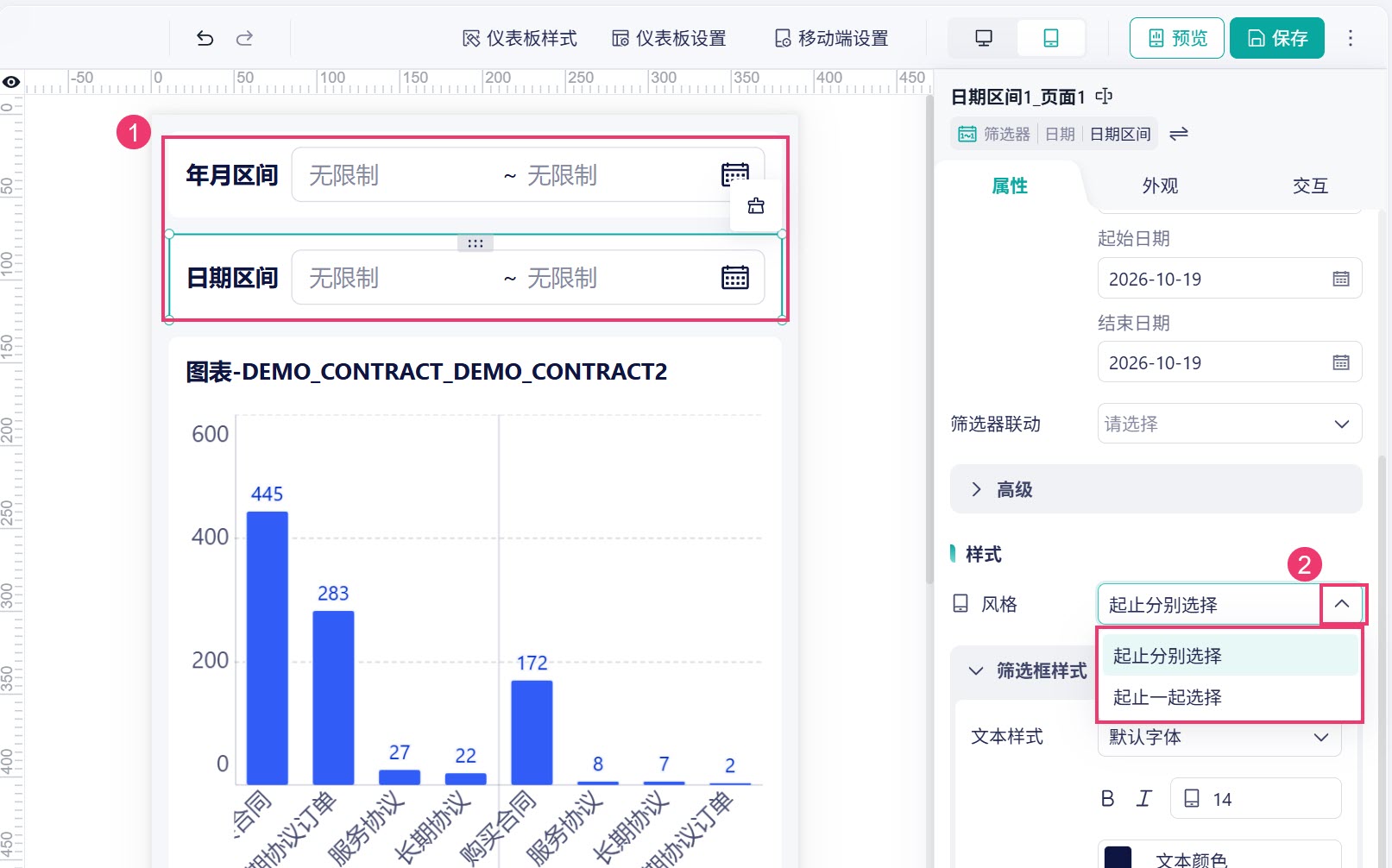Screen dimensions: 1392x868
Task: Toggle the eye visibility icon at ruler corner
Action: 11,82
